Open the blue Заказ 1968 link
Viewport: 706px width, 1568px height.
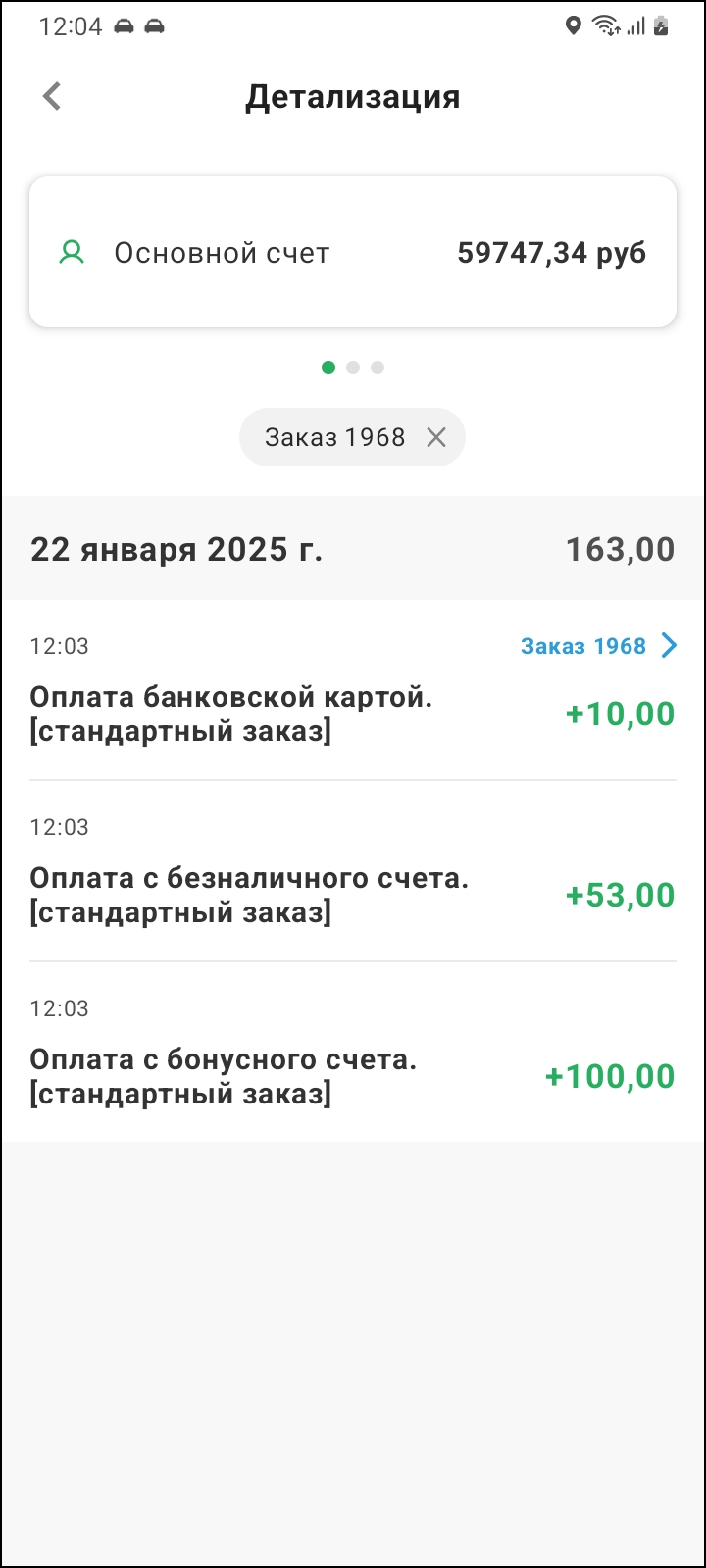coord(582,646)
